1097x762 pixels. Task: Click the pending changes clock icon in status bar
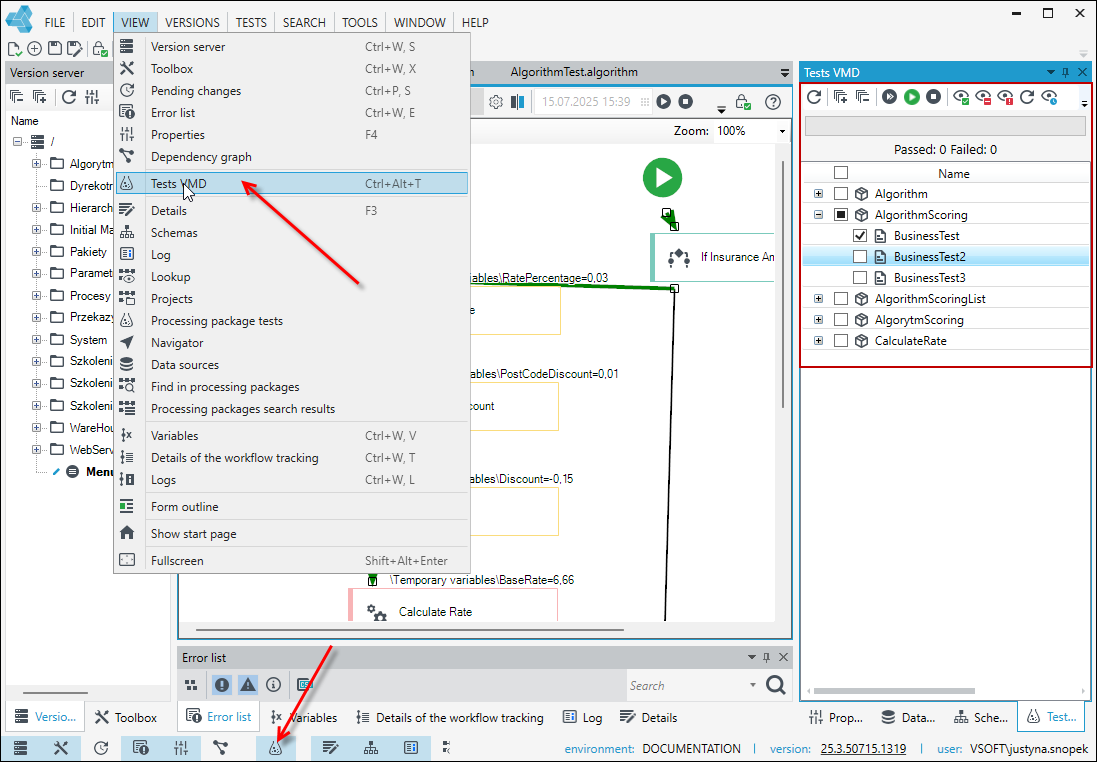point(101,748)
